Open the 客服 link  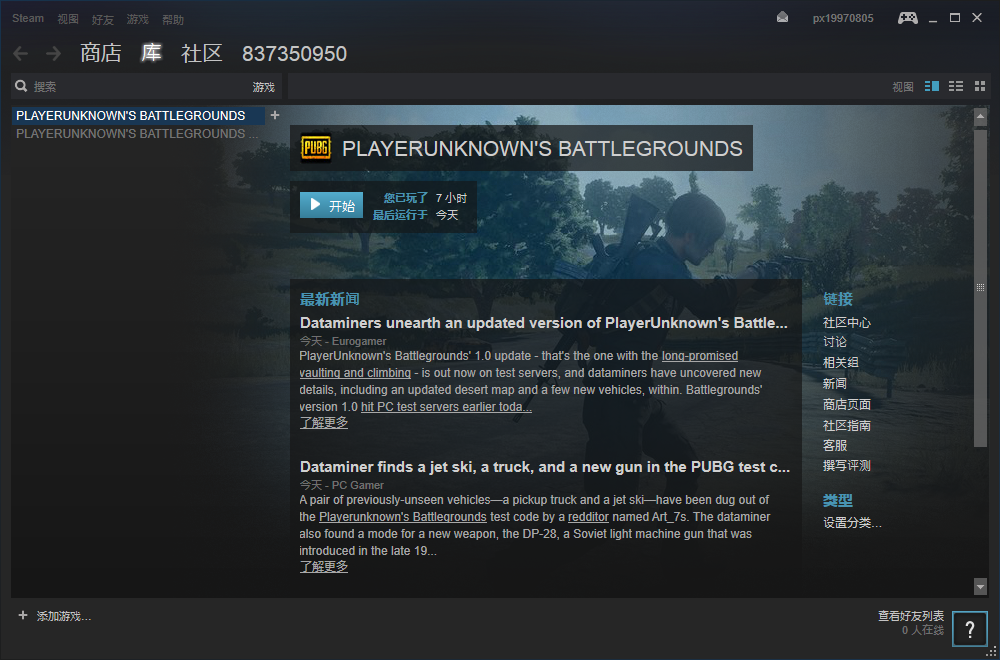835,445
